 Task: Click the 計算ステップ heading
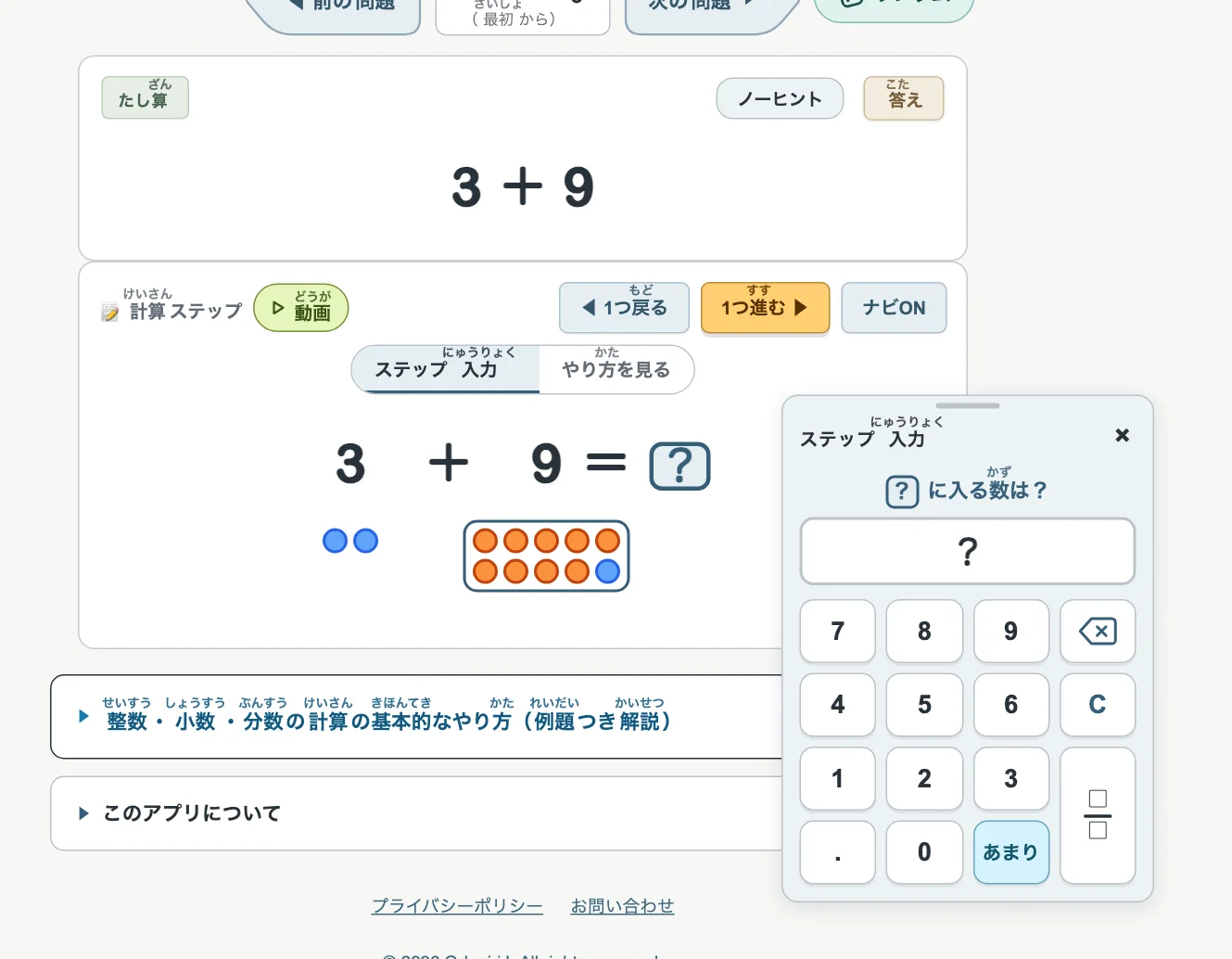point(172,306)
